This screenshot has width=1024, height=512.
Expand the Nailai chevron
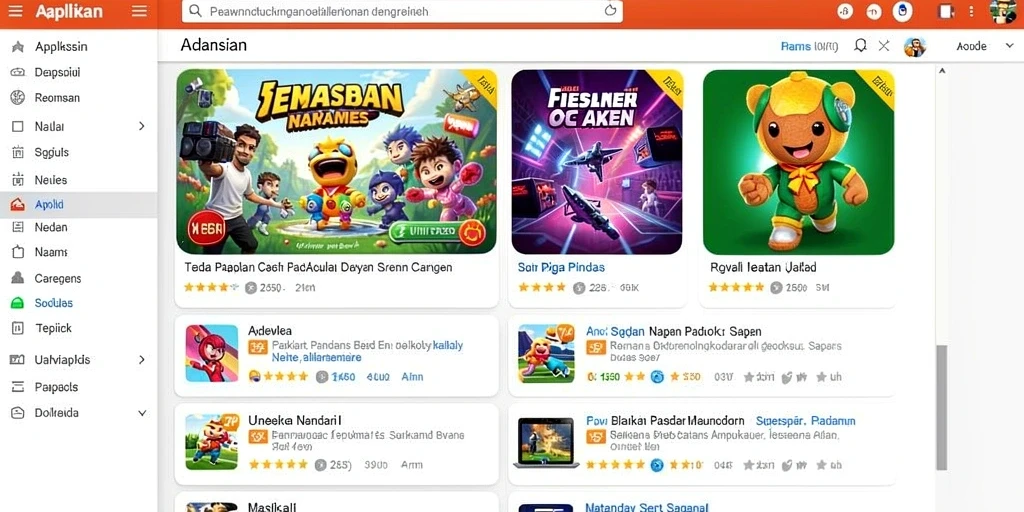coord(142,126)
